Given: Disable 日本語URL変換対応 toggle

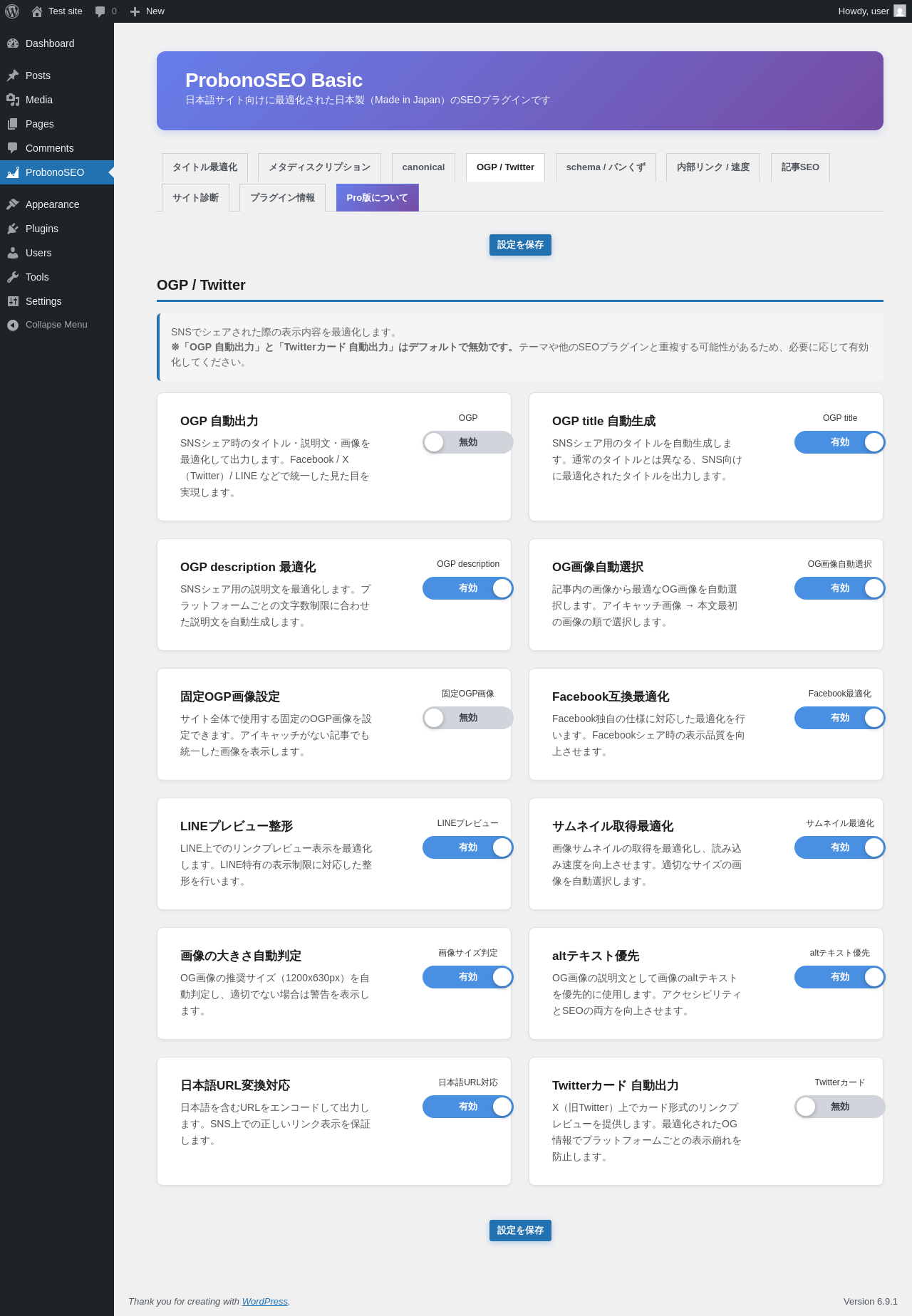Looking at the screenshot, I should [x=468, y=1107].
